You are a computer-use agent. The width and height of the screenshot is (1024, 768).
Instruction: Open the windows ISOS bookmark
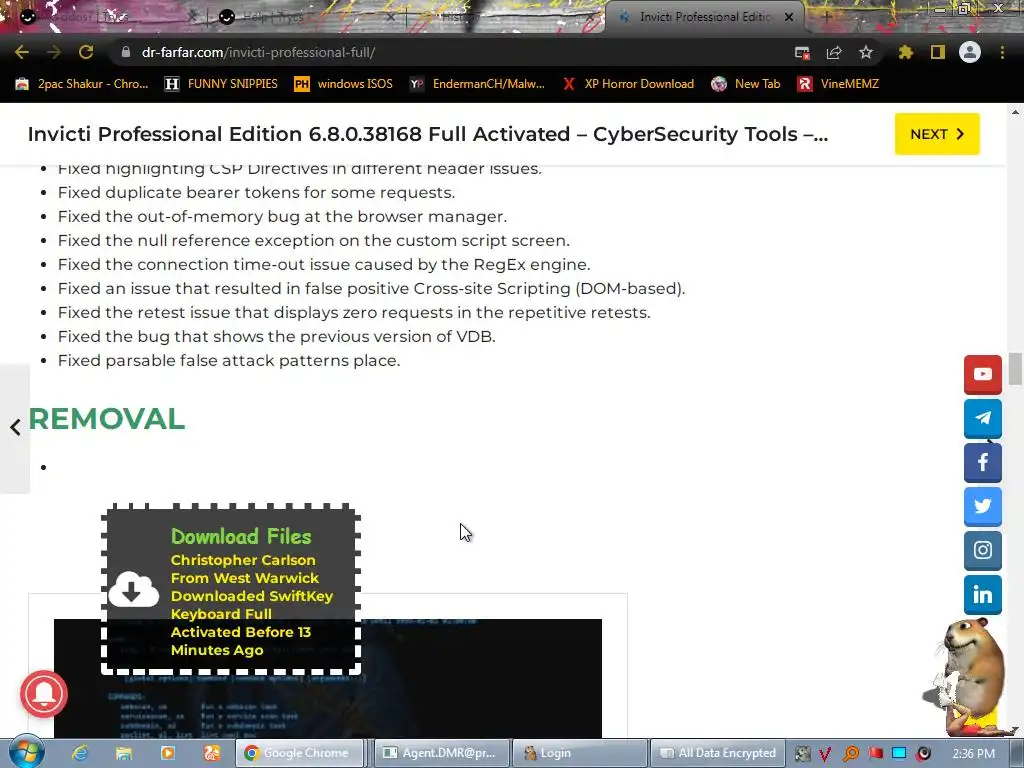coord(344,84)
